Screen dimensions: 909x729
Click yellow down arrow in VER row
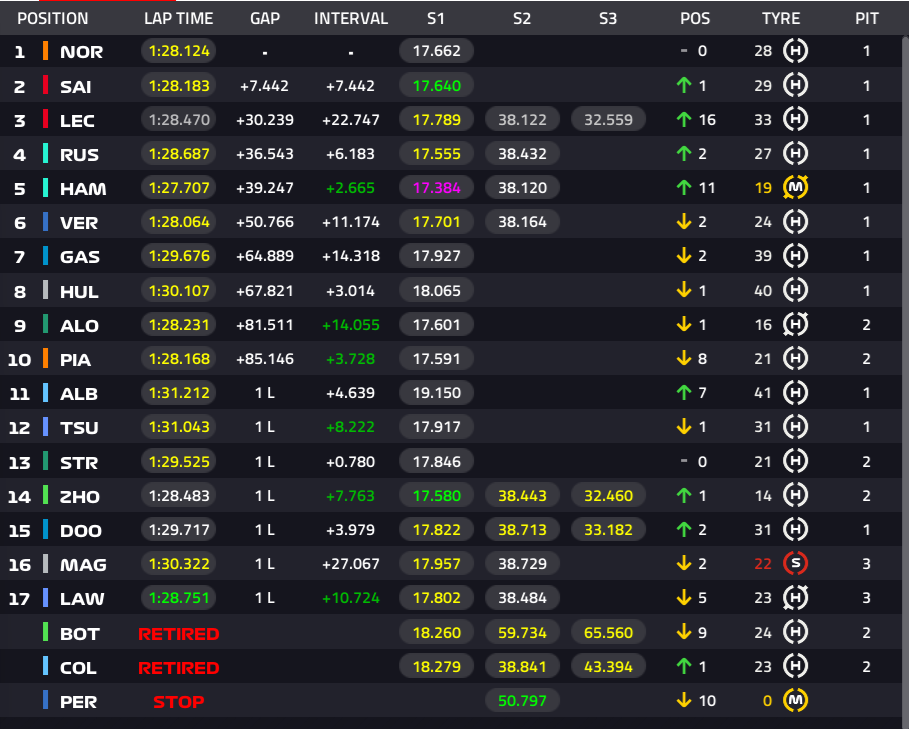684,221
